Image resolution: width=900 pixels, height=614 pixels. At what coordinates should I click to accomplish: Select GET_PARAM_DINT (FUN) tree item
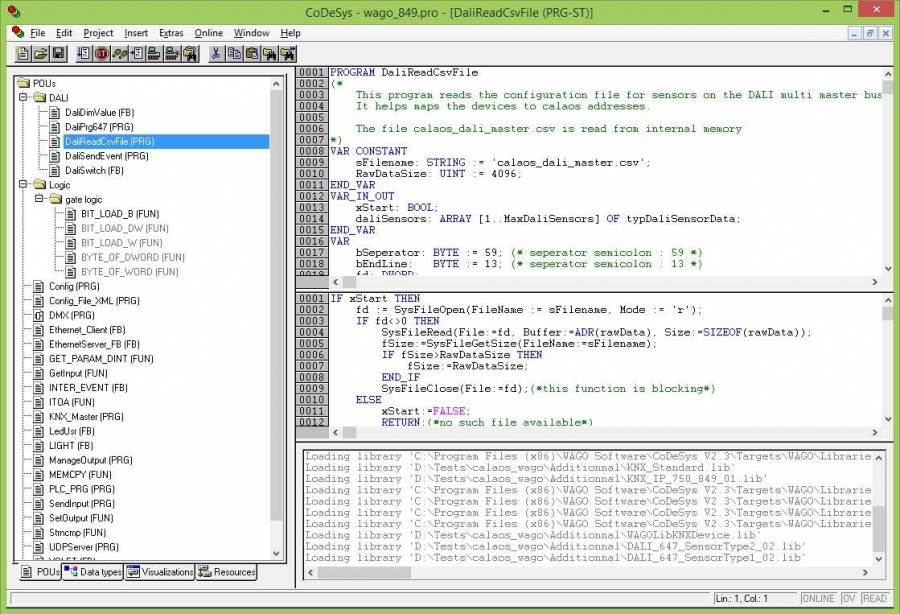point(101,359)
